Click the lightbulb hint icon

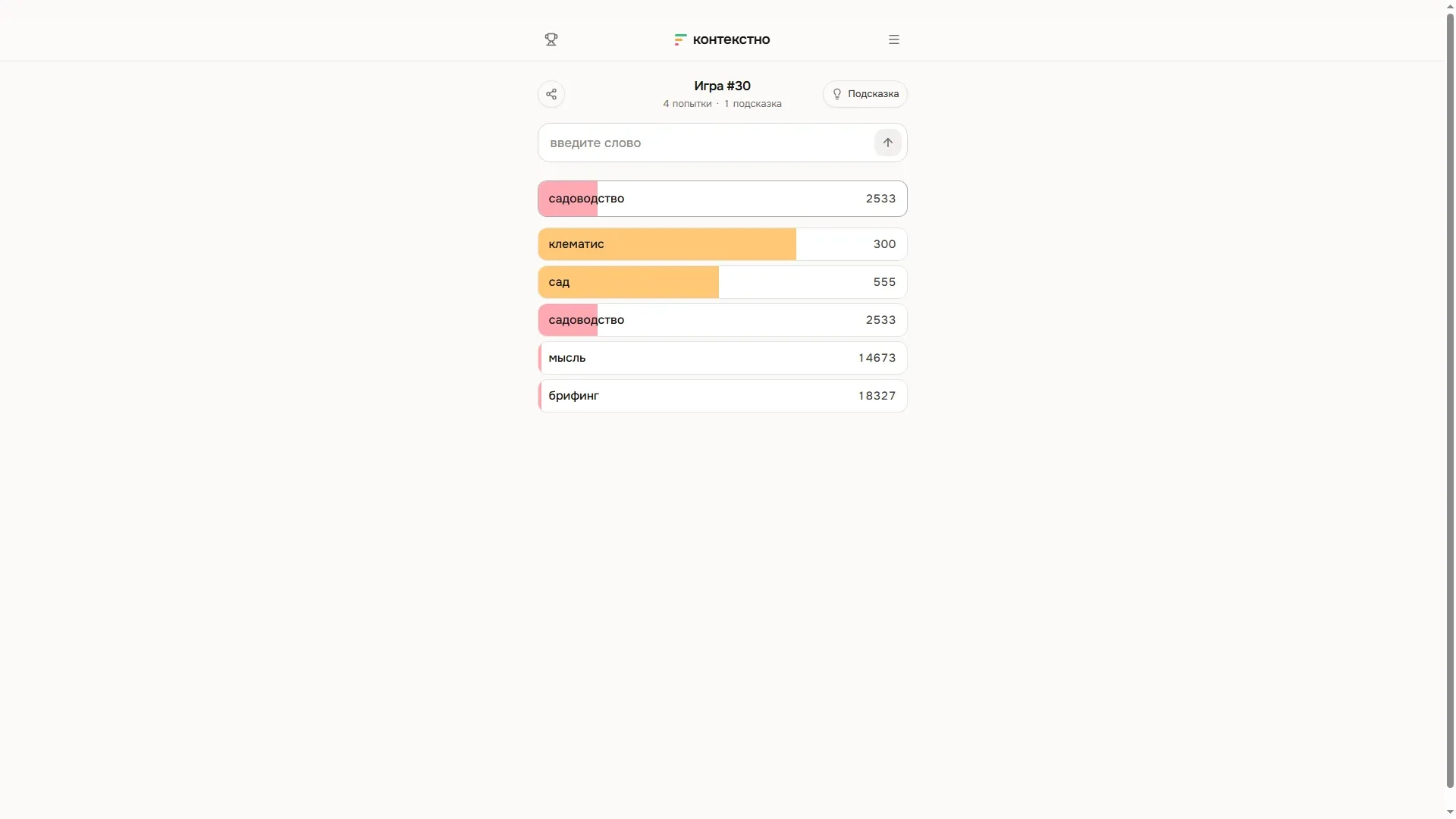[x=837, y=94]
